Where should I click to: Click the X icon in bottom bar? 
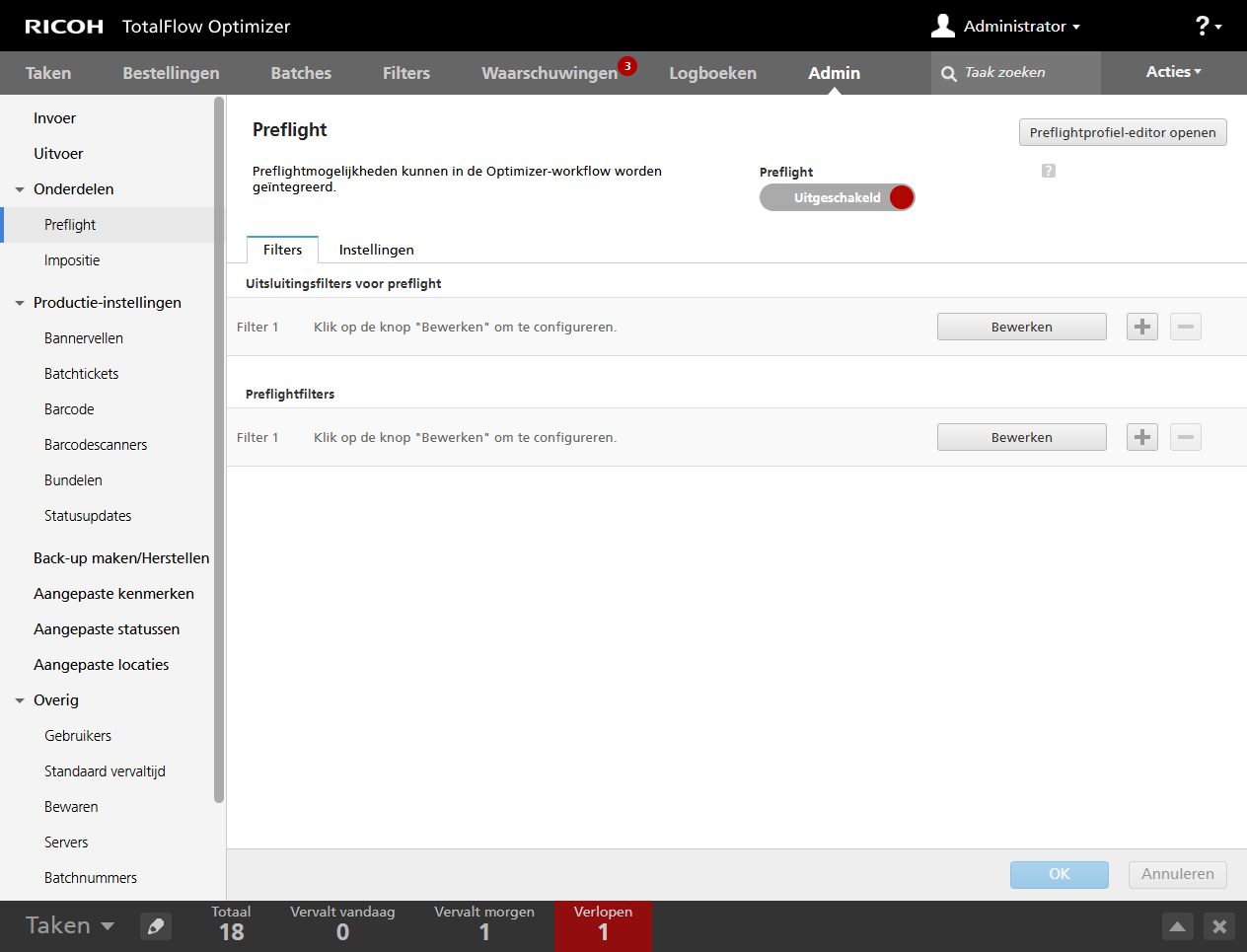pos(1219,926)
